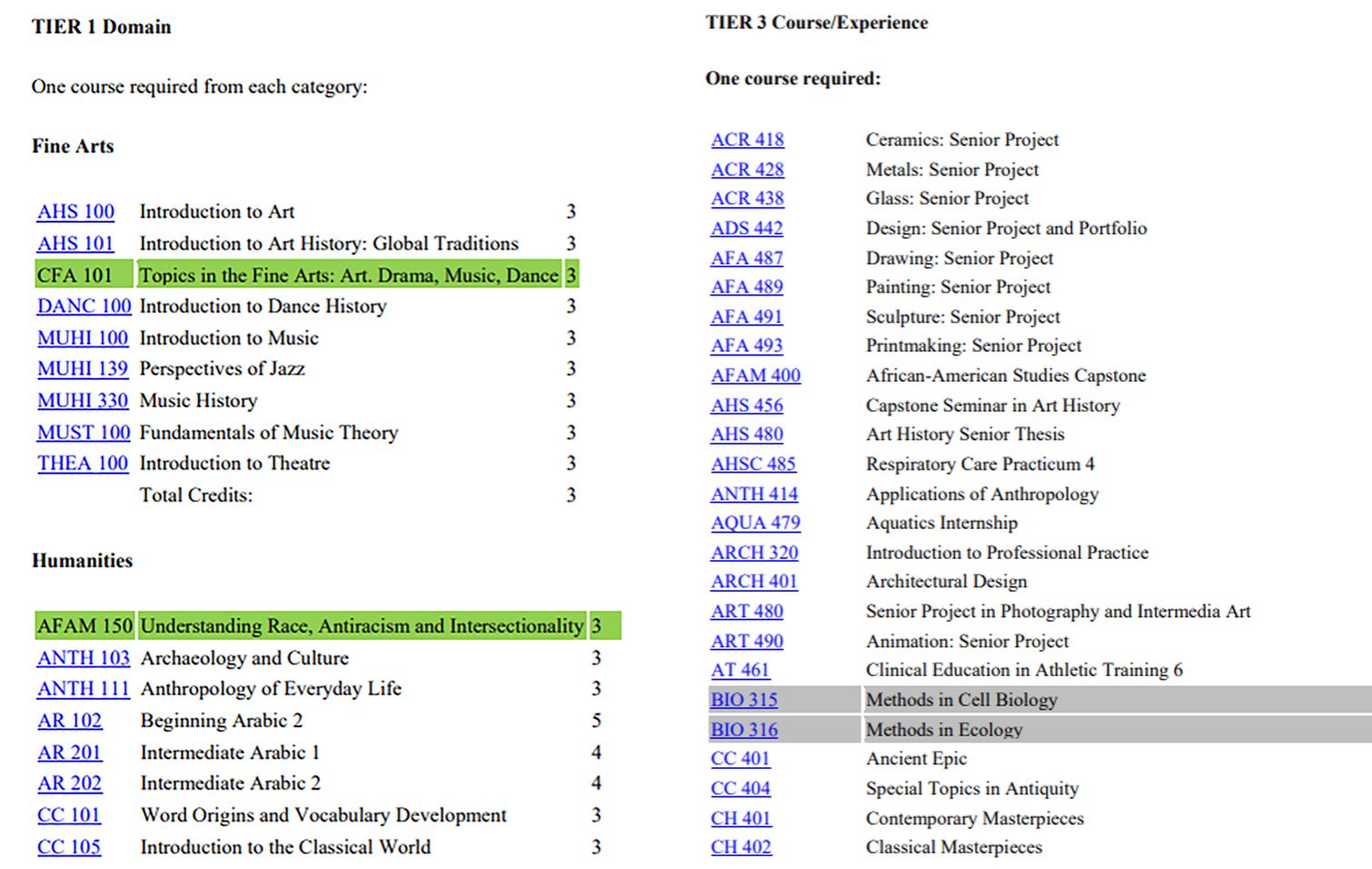The height and width of the screenshot is (869, 1372).
Task: Click the DANC 100 course link
Action: [84, 306]
